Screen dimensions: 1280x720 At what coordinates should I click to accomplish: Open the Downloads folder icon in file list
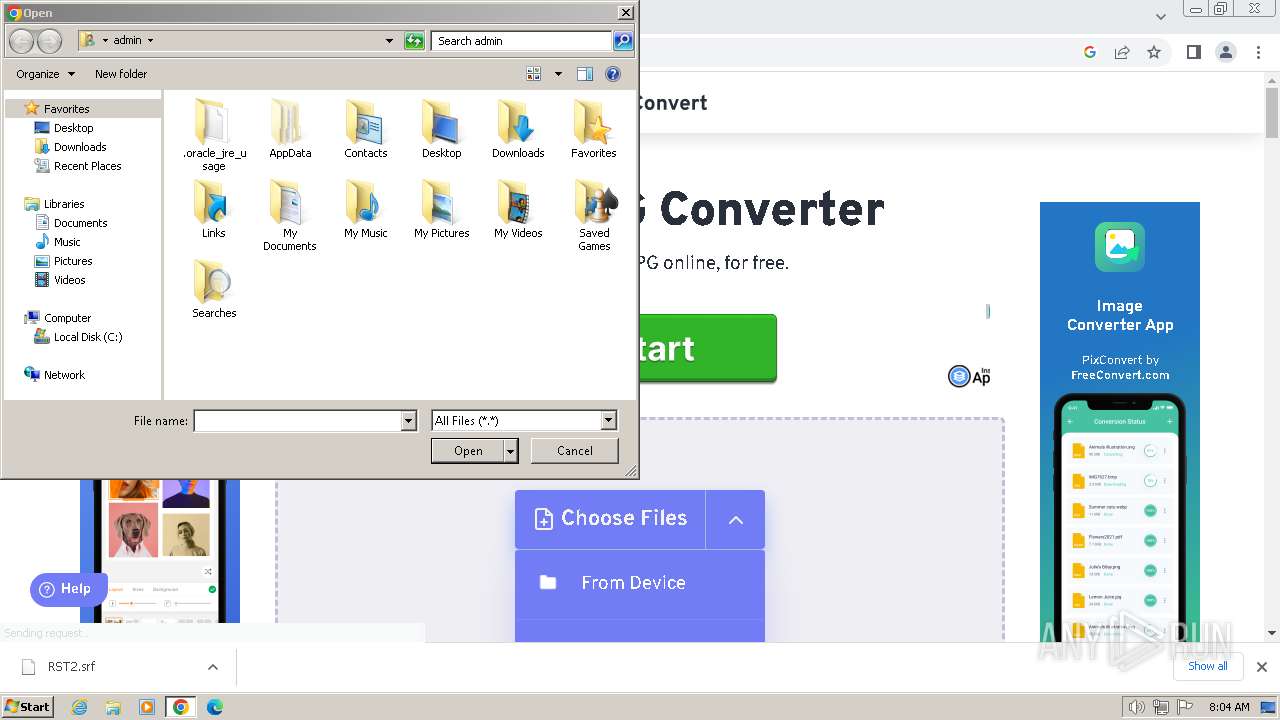(x=518, y=129)
